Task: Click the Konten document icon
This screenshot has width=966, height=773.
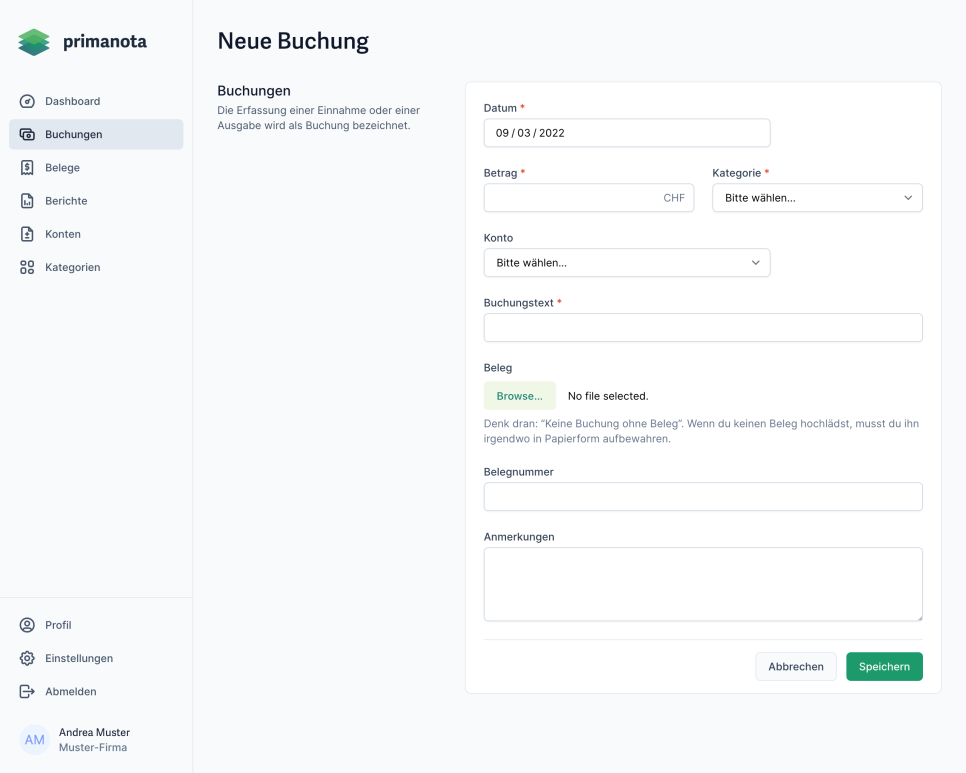Action: (28, 234)
